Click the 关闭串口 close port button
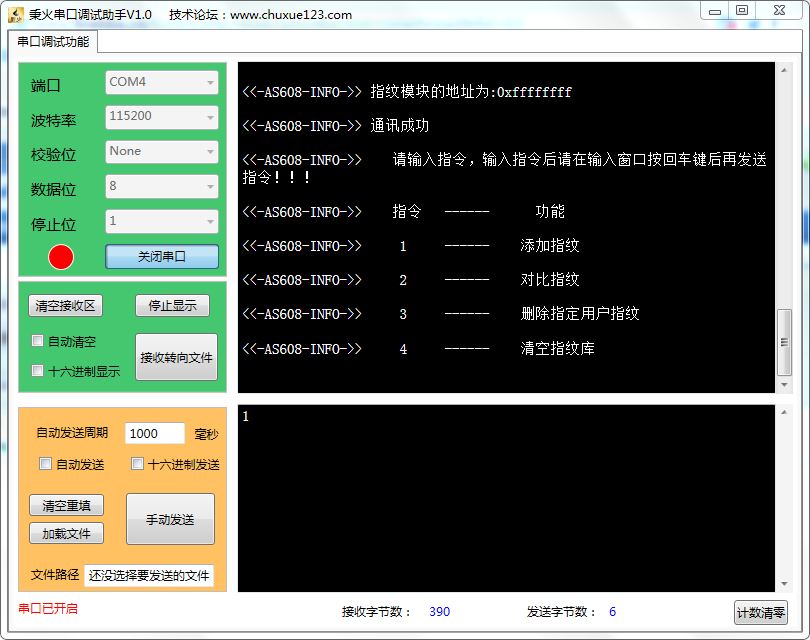 162,257
